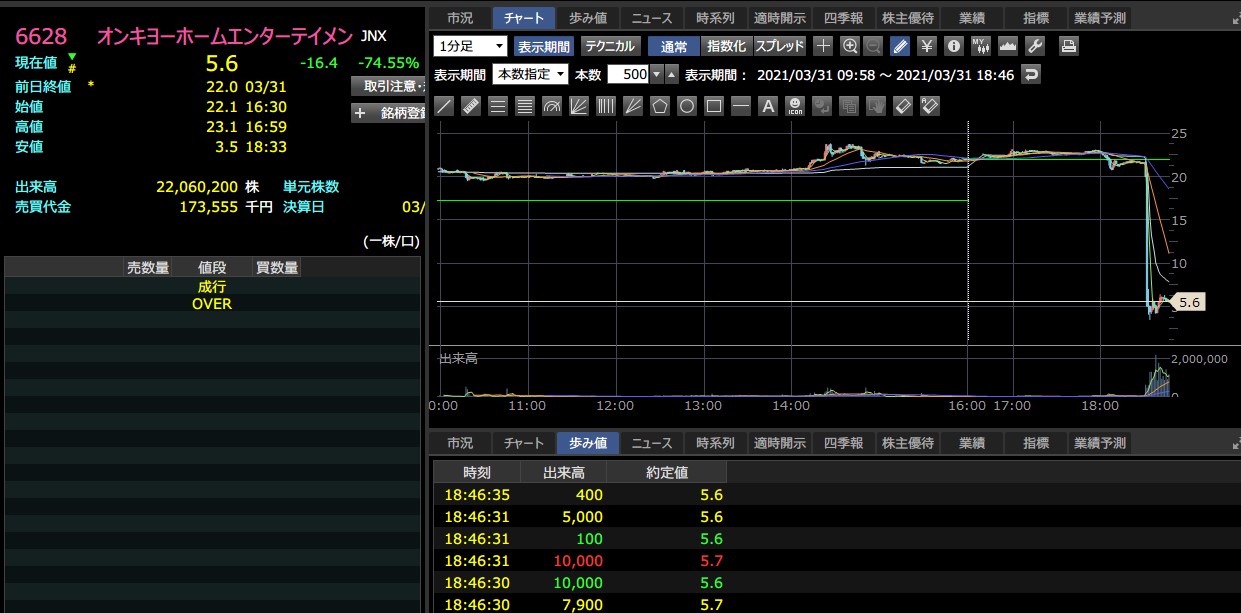Open the 業績予測 tab in the top panel
Screen dimensions: 1241x613
coord(1099,18)
